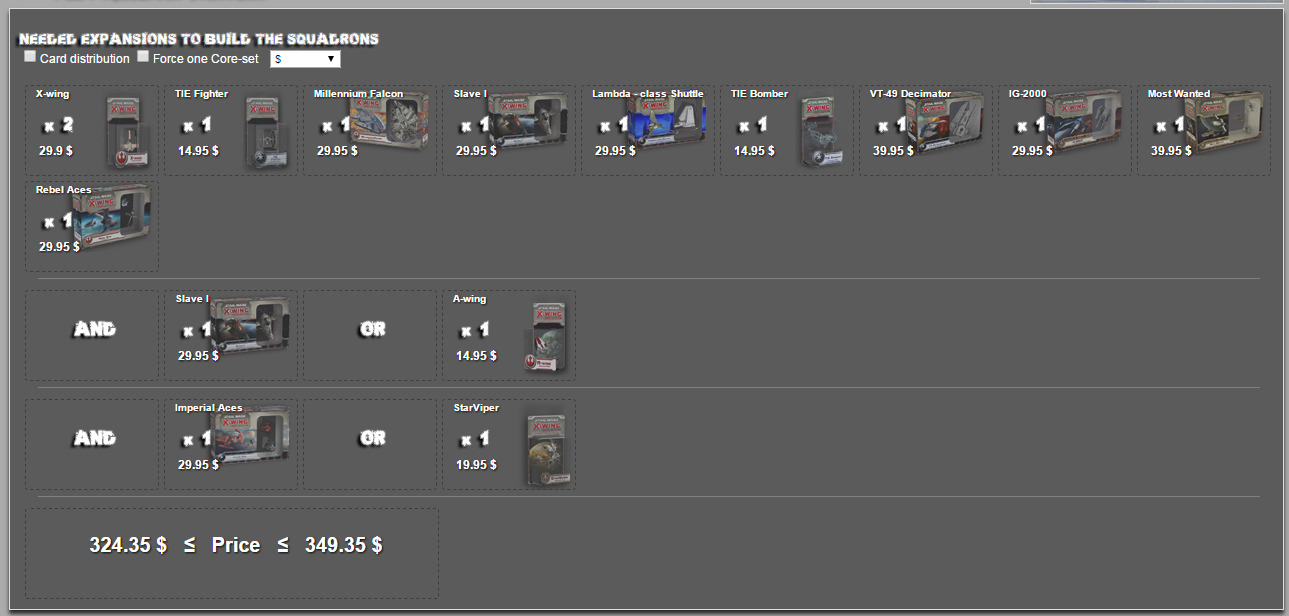Open the Millennium Falcon box image
The height and width of the screenshot is (616, 1289).
(389, 123)
